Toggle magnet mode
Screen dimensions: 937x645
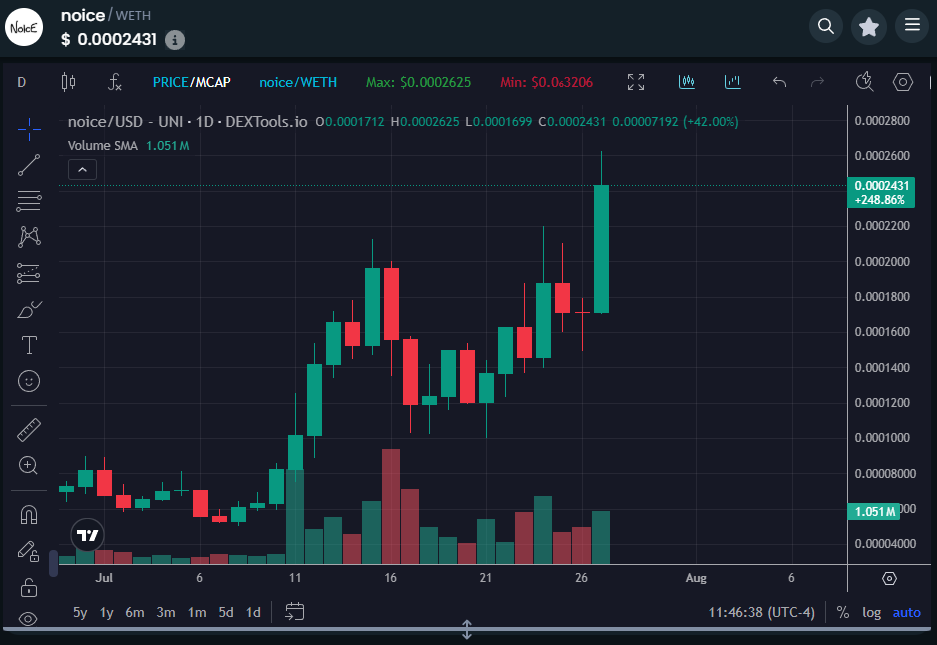(29, 515)
